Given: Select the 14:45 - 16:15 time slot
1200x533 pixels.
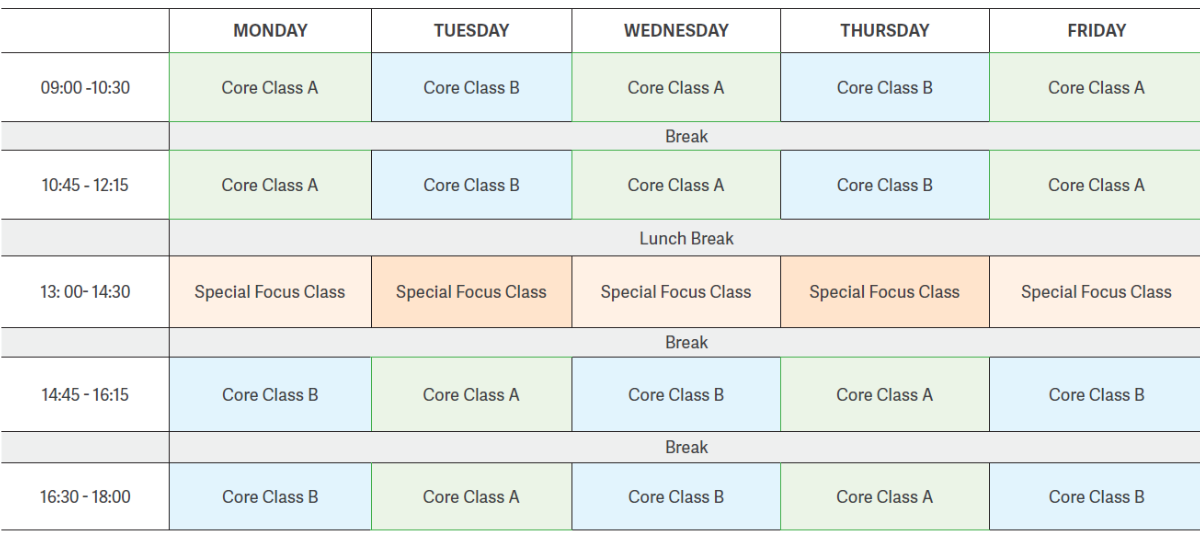Looking at the screenshot, I should point(85,394).
